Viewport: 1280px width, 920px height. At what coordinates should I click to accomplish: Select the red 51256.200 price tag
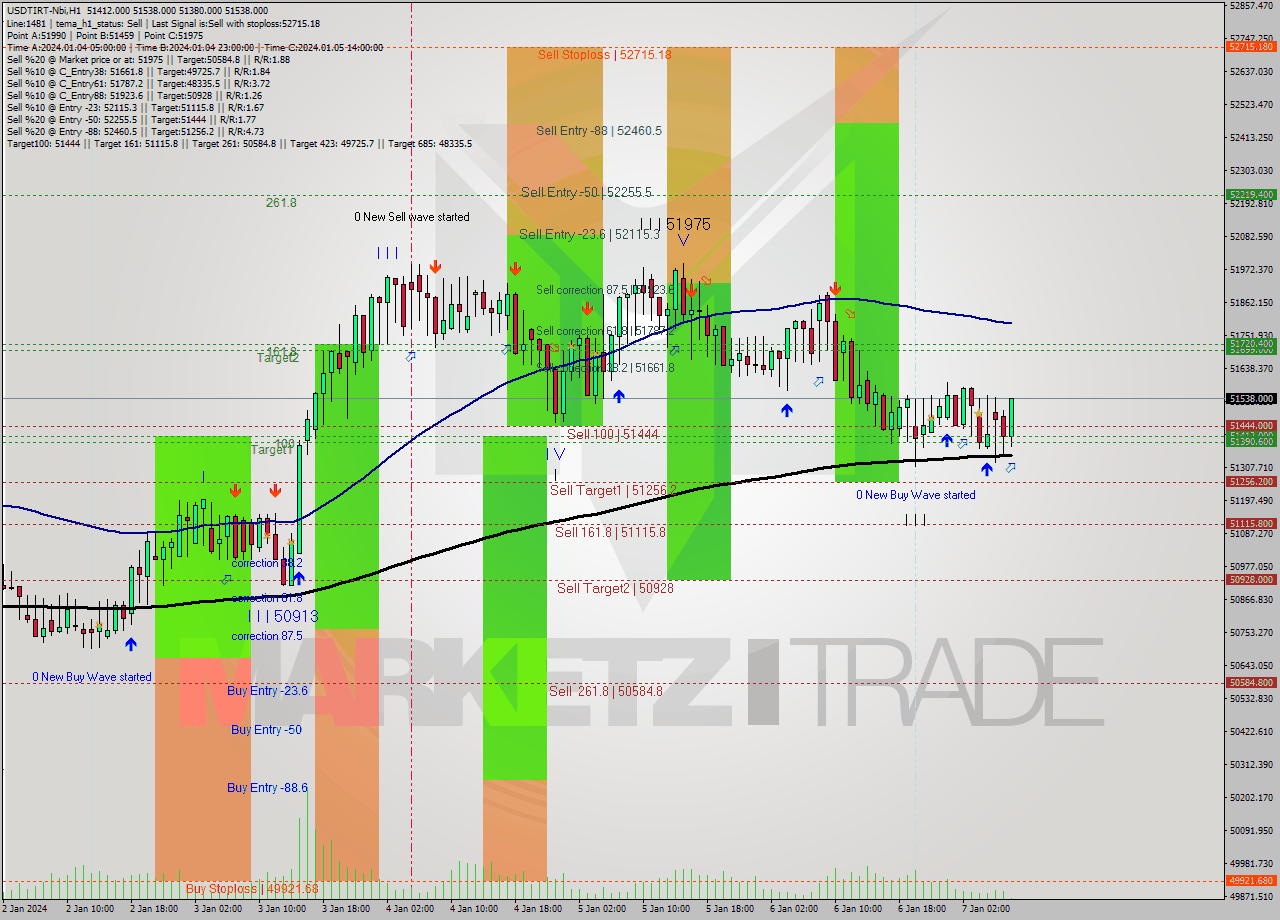pos(1251,482)
